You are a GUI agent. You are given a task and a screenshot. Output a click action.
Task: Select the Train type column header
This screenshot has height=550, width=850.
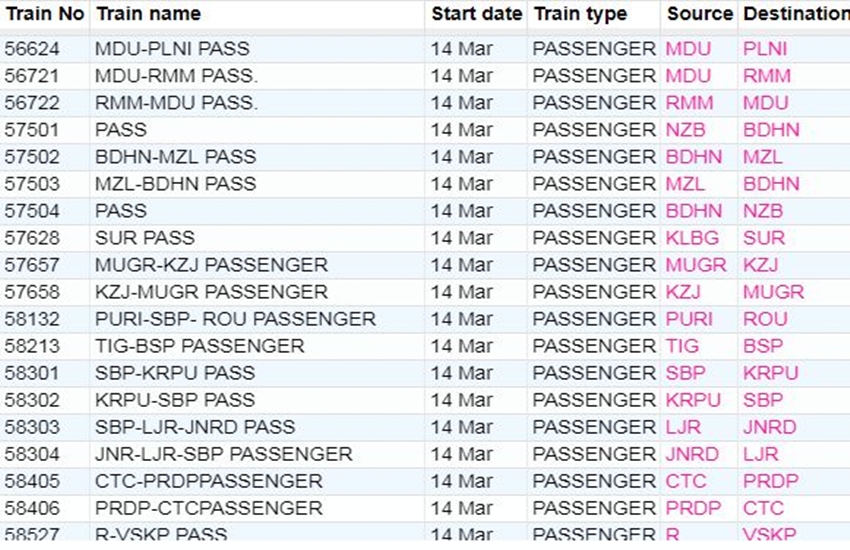(x=580, y=14)
